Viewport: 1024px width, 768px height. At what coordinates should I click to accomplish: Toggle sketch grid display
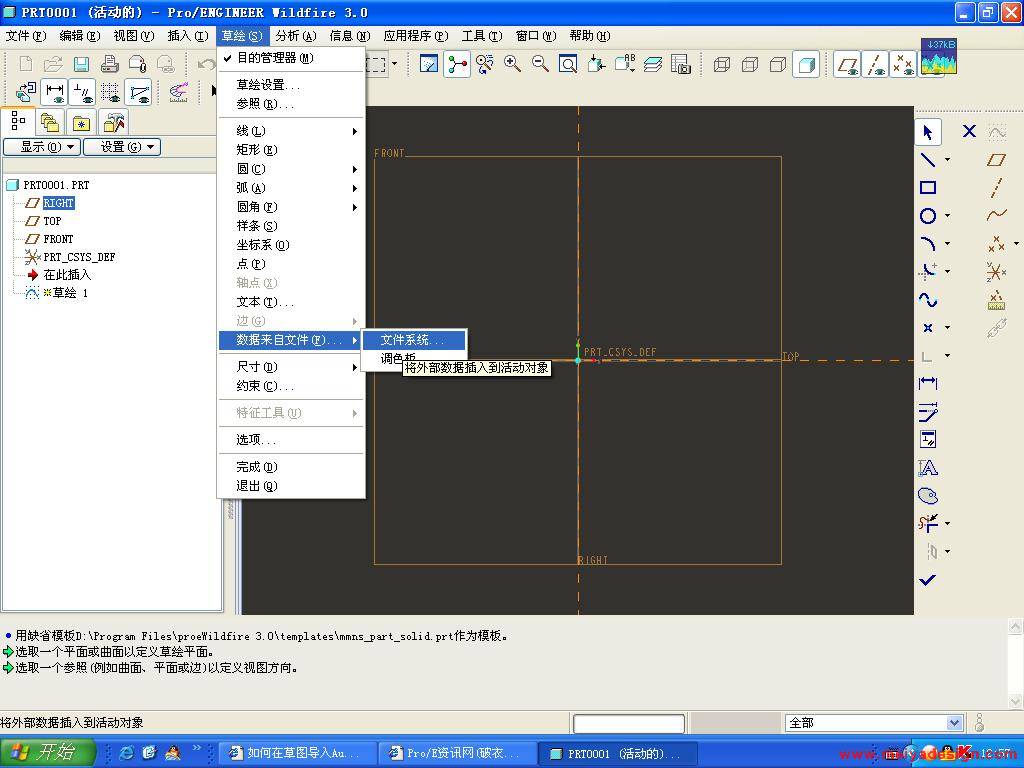point(111,93)
